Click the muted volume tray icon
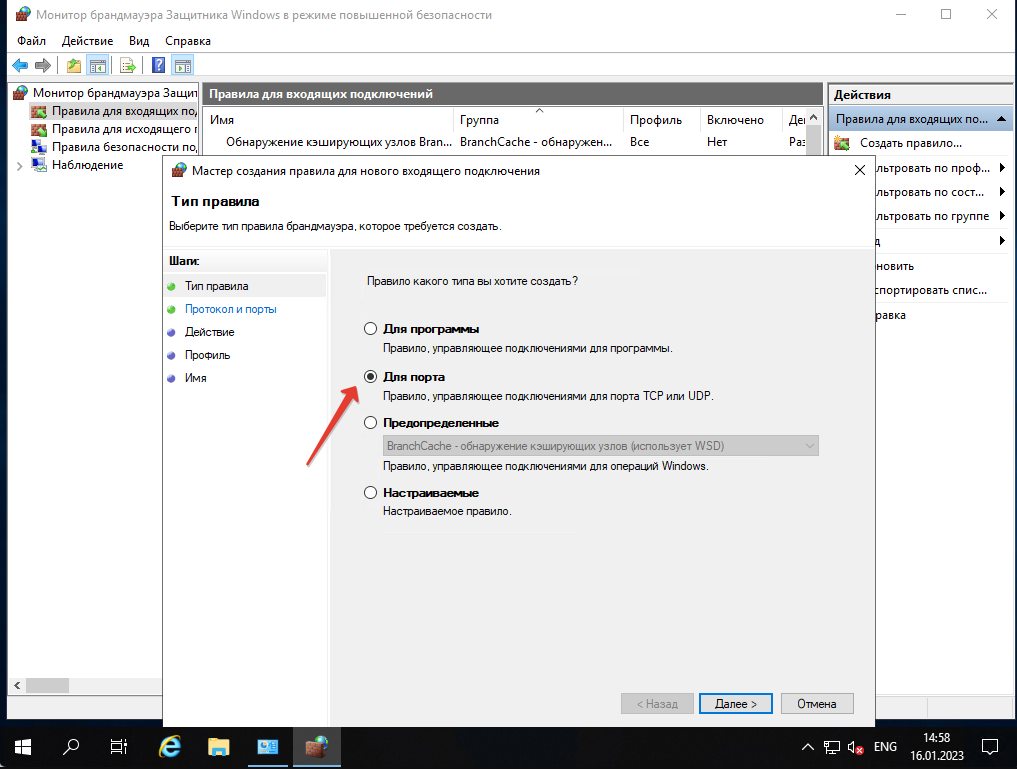The image size is (1017, 769). 855,748
